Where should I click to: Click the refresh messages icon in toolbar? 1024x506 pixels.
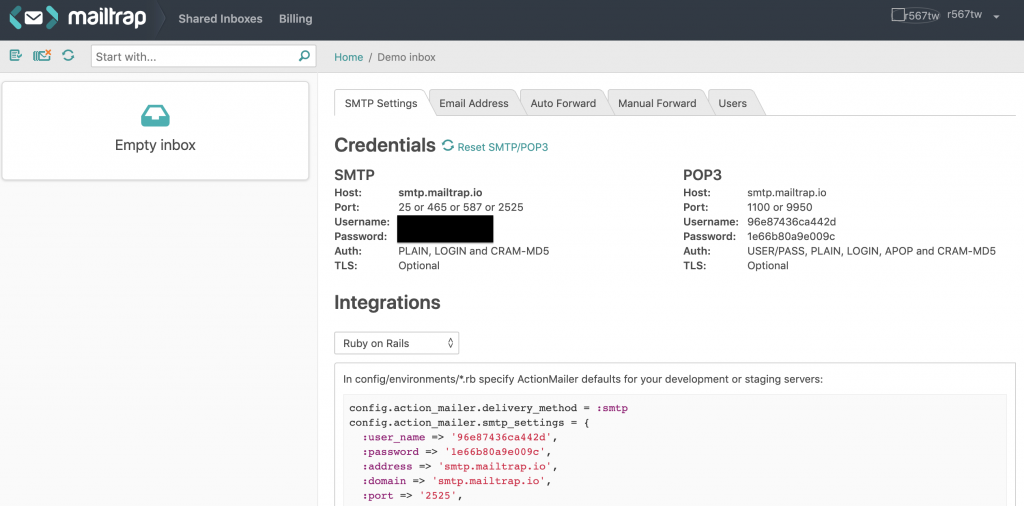(x=68, y=56)
